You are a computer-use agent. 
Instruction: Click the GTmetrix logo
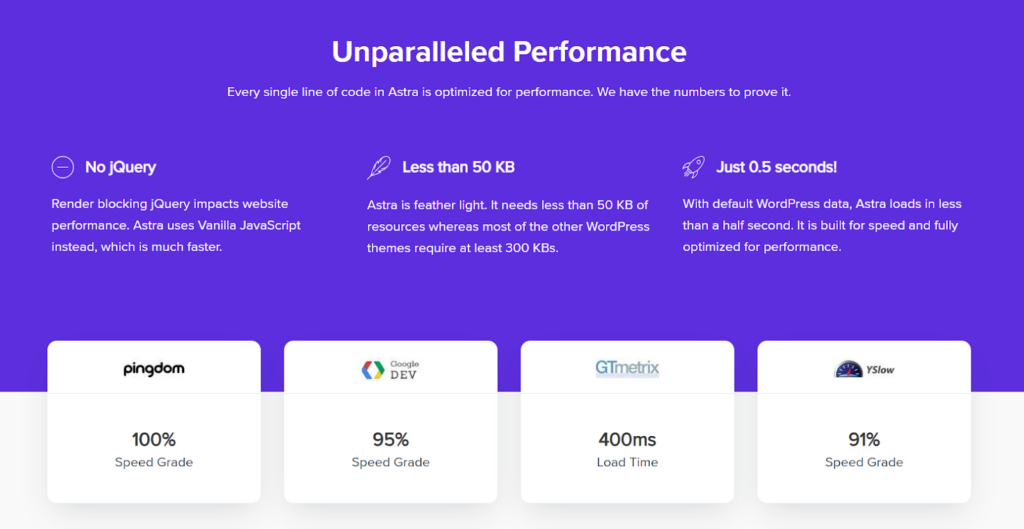(x=627, y=368)
